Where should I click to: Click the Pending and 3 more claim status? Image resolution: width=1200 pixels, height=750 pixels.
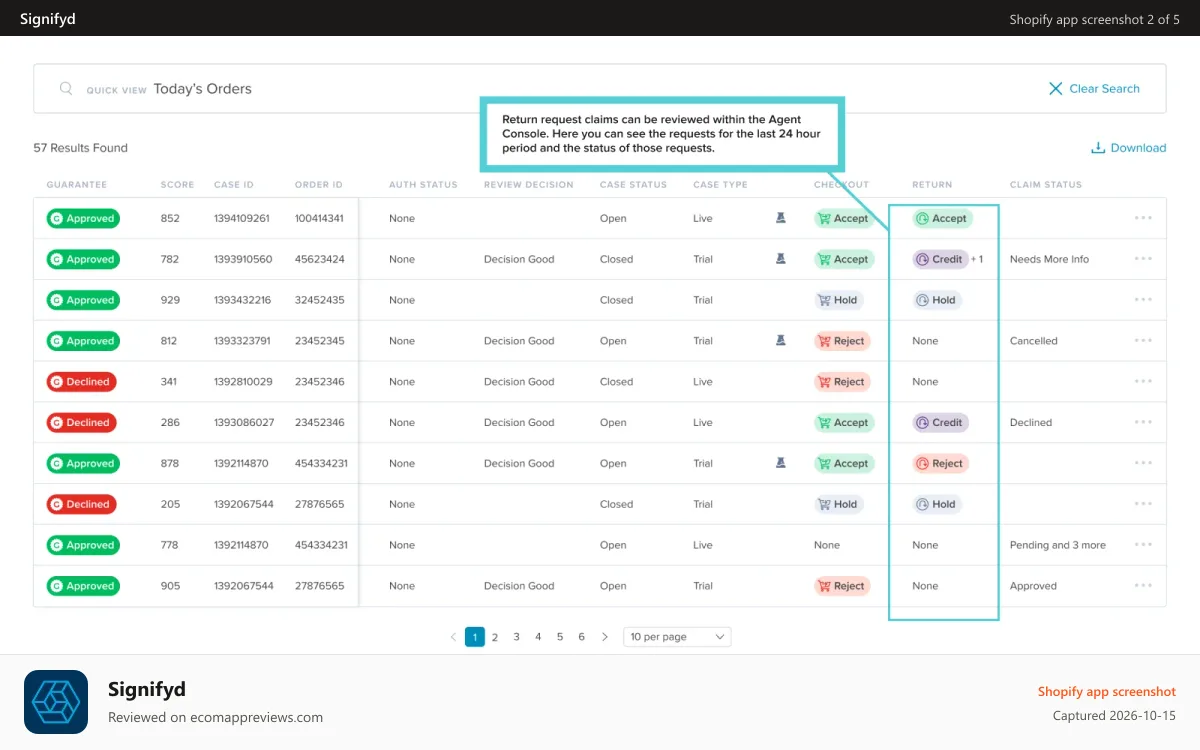pyautogui.click(x=1058, y=545)
